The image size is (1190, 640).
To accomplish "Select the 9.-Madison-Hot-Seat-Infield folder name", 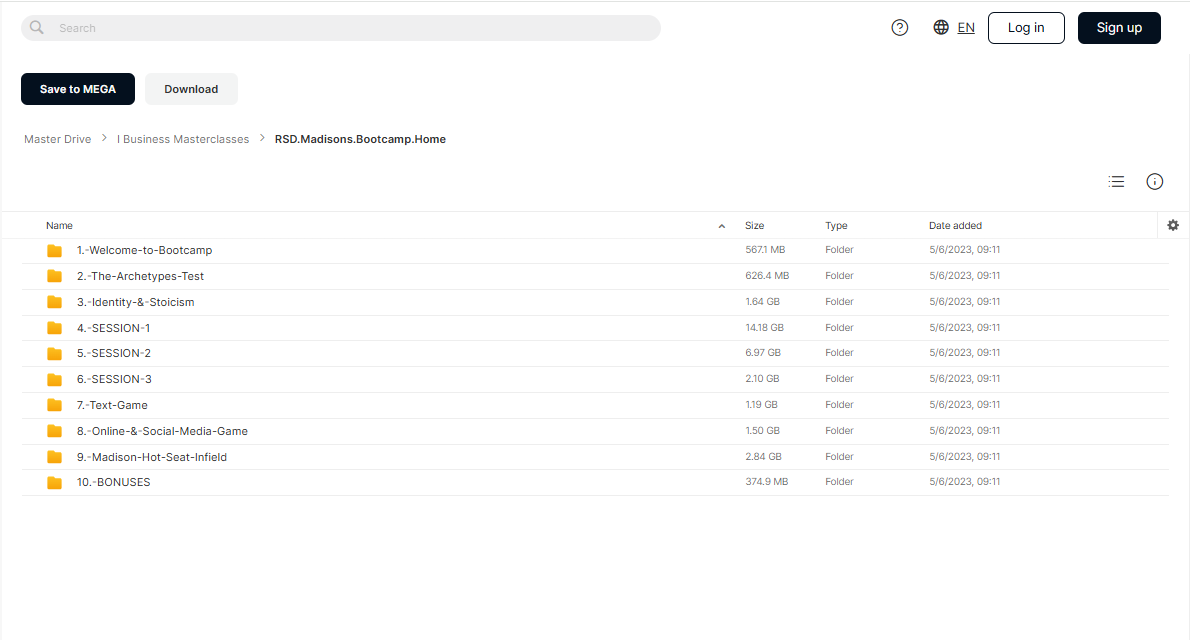I will click(152, 457).
